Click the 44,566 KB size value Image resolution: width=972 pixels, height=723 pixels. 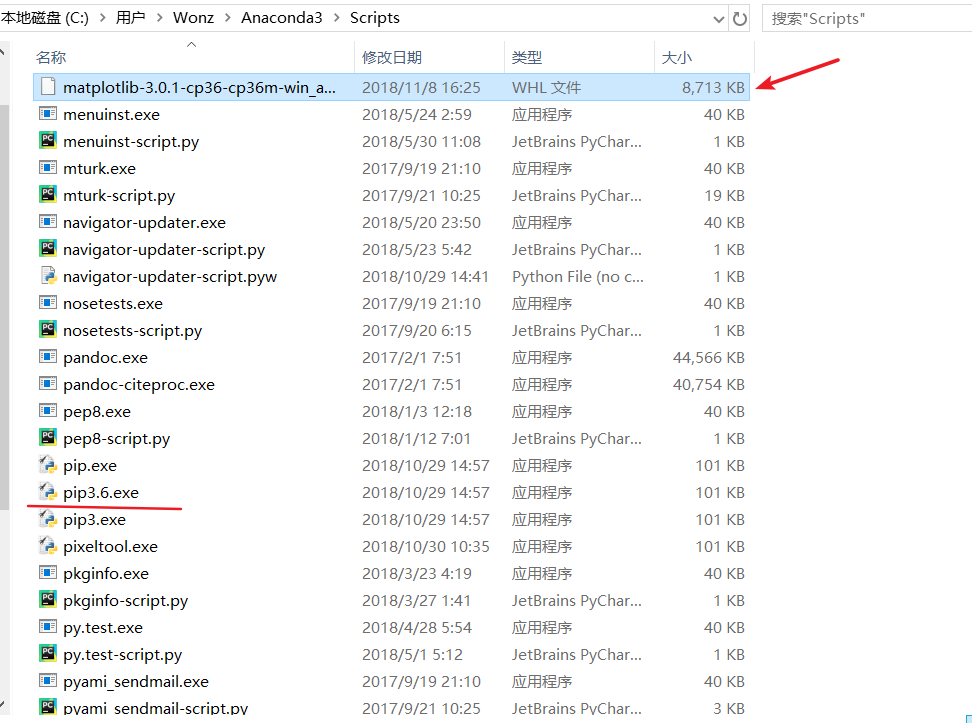709,358
